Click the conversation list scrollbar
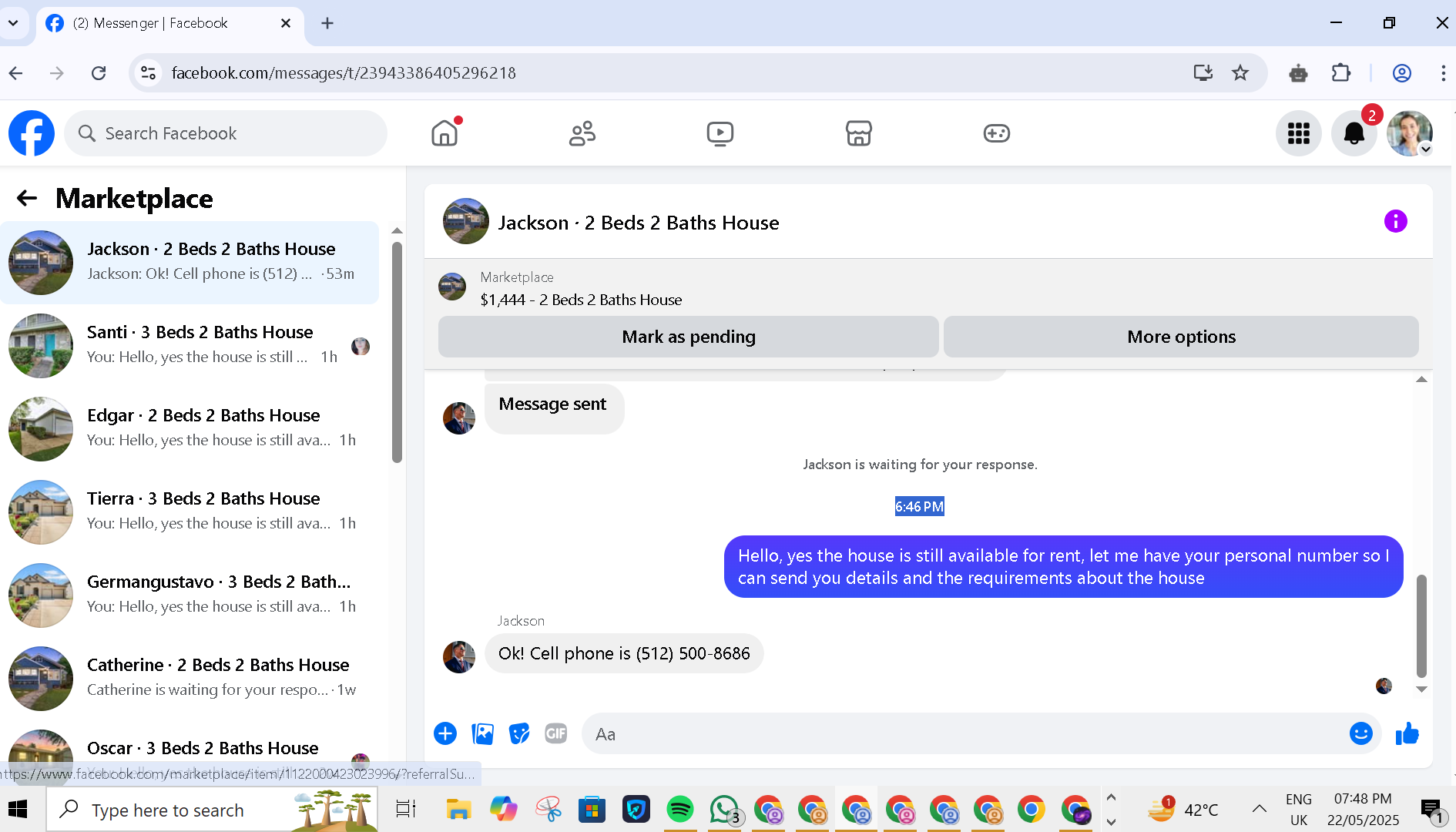The height and width of the screenshot is (832, 1456). [x=397, y=352]
